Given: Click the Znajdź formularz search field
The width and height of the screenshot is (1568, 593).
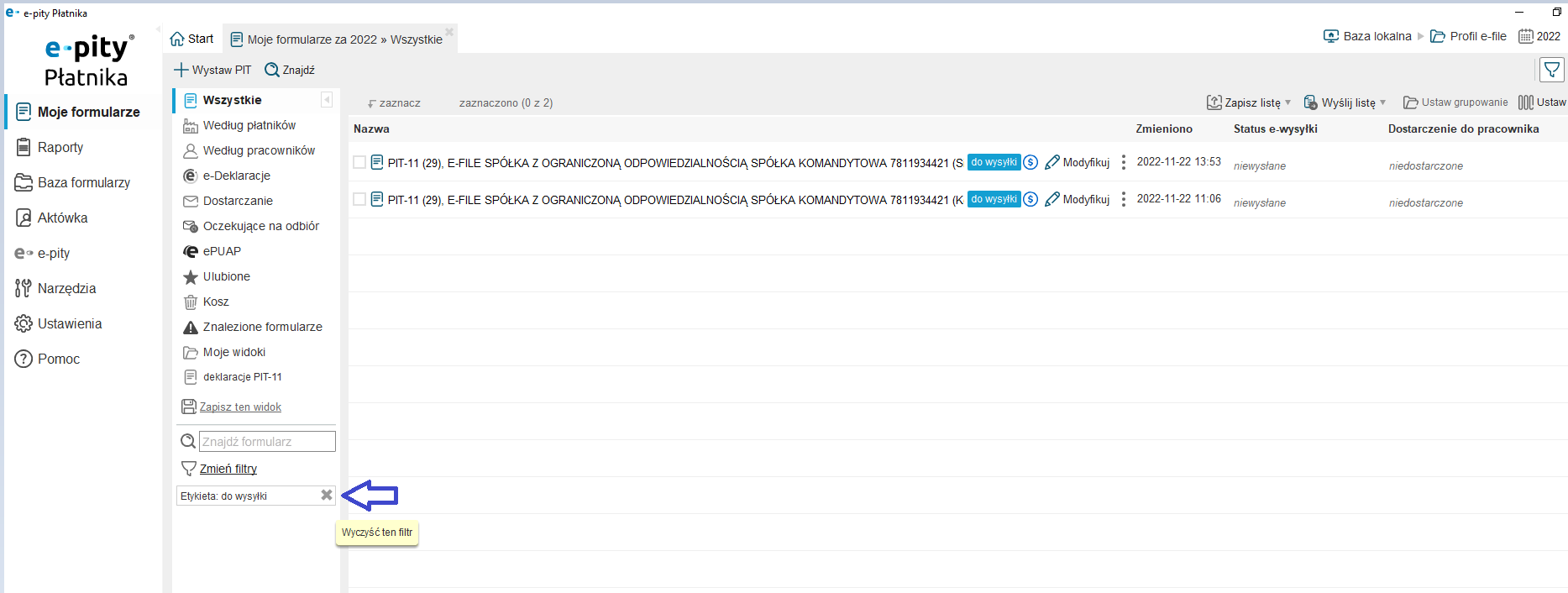Looking at the screenshot, I should 267,442.
